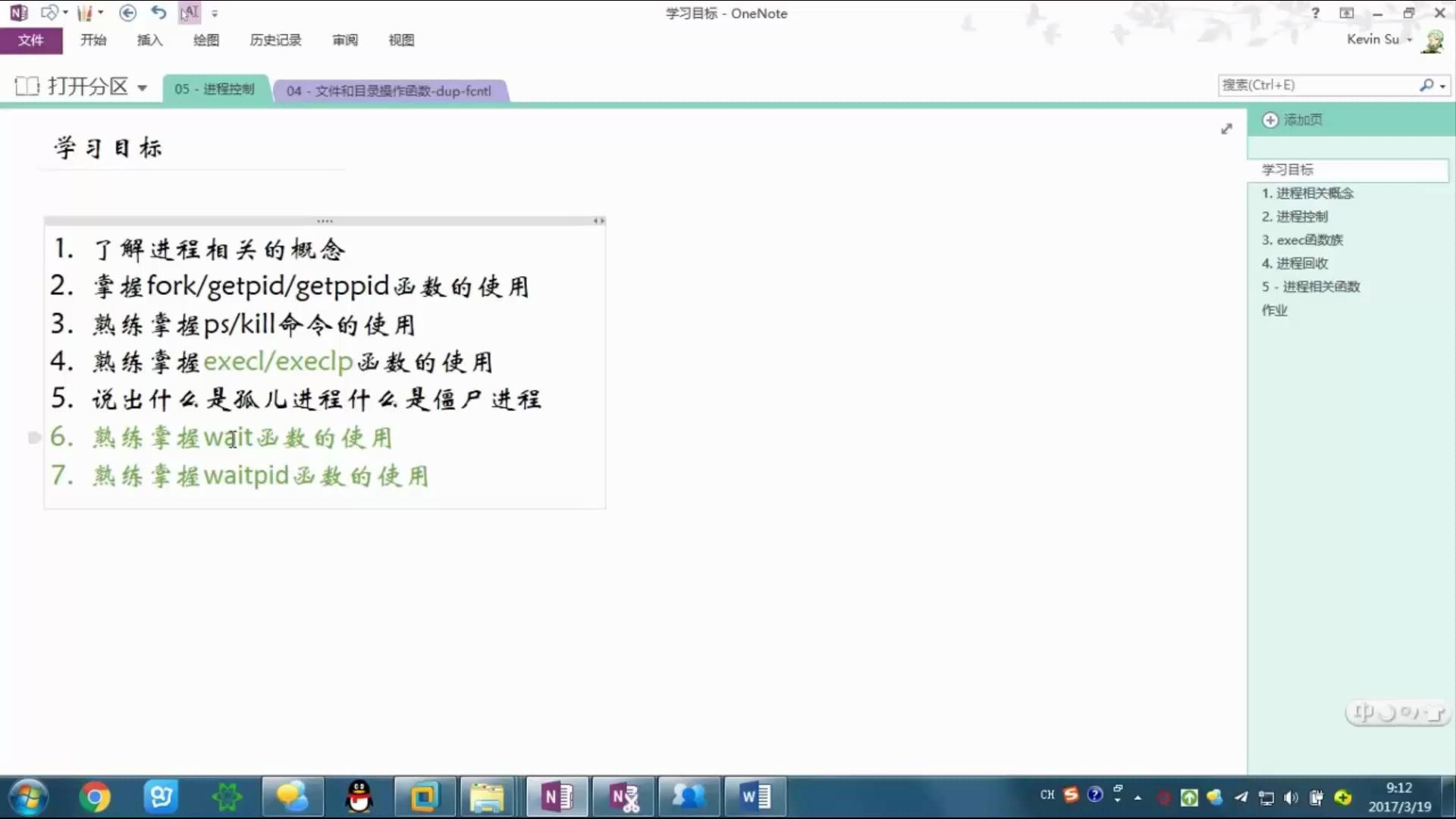Screen dimensions: 1456x819
Task: Toggle full page view with the diagonal arrow
Action: pos(1226,129)
